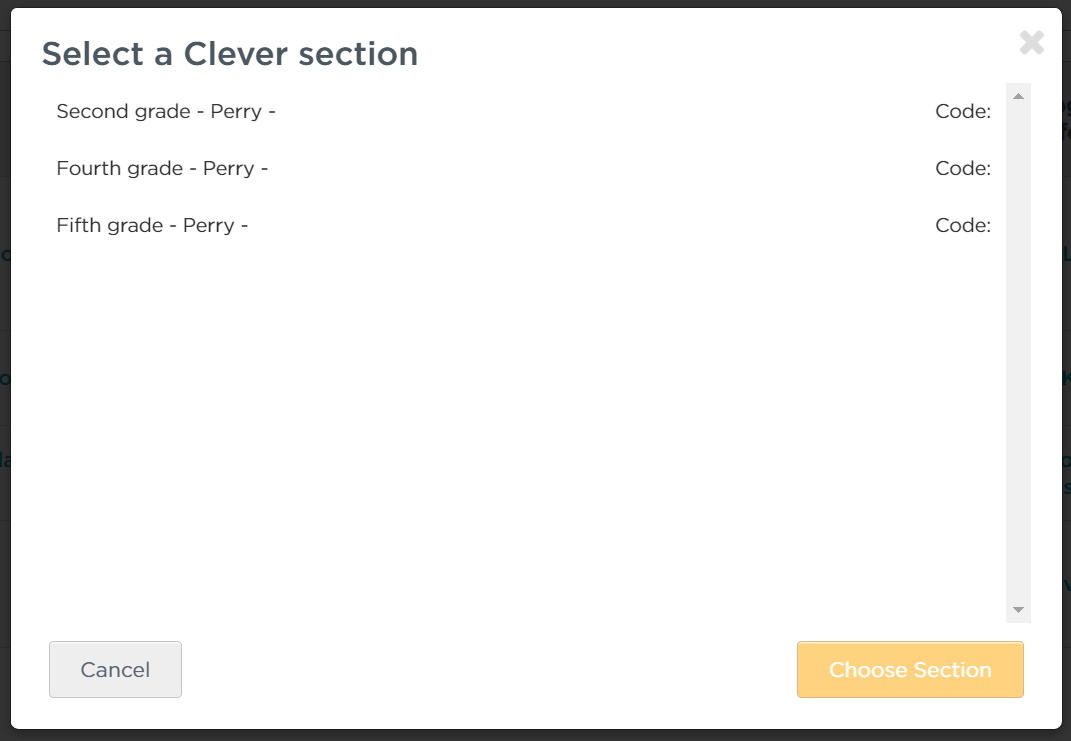Close the Select a Clever section dialog
Viewport: 1071px width, 741px height.
pyautogui.click(x=1031, y=42)
